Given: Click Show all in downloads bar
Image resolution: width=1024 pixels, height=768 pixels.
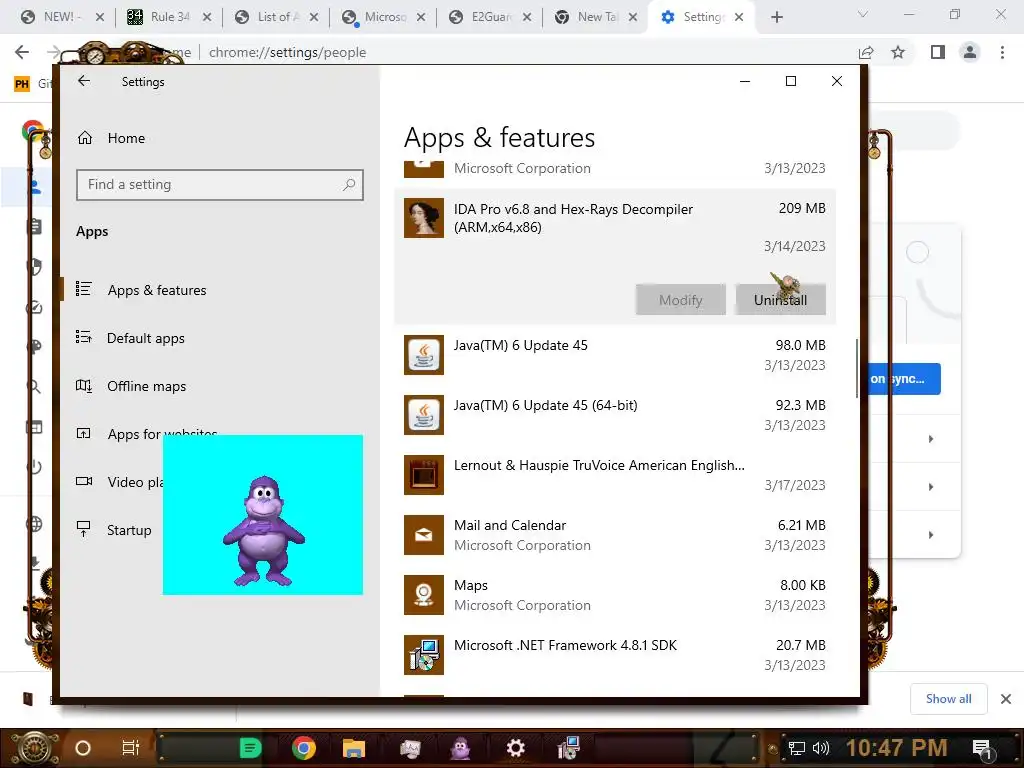Looking at the screenshot, I should point(948,699).
